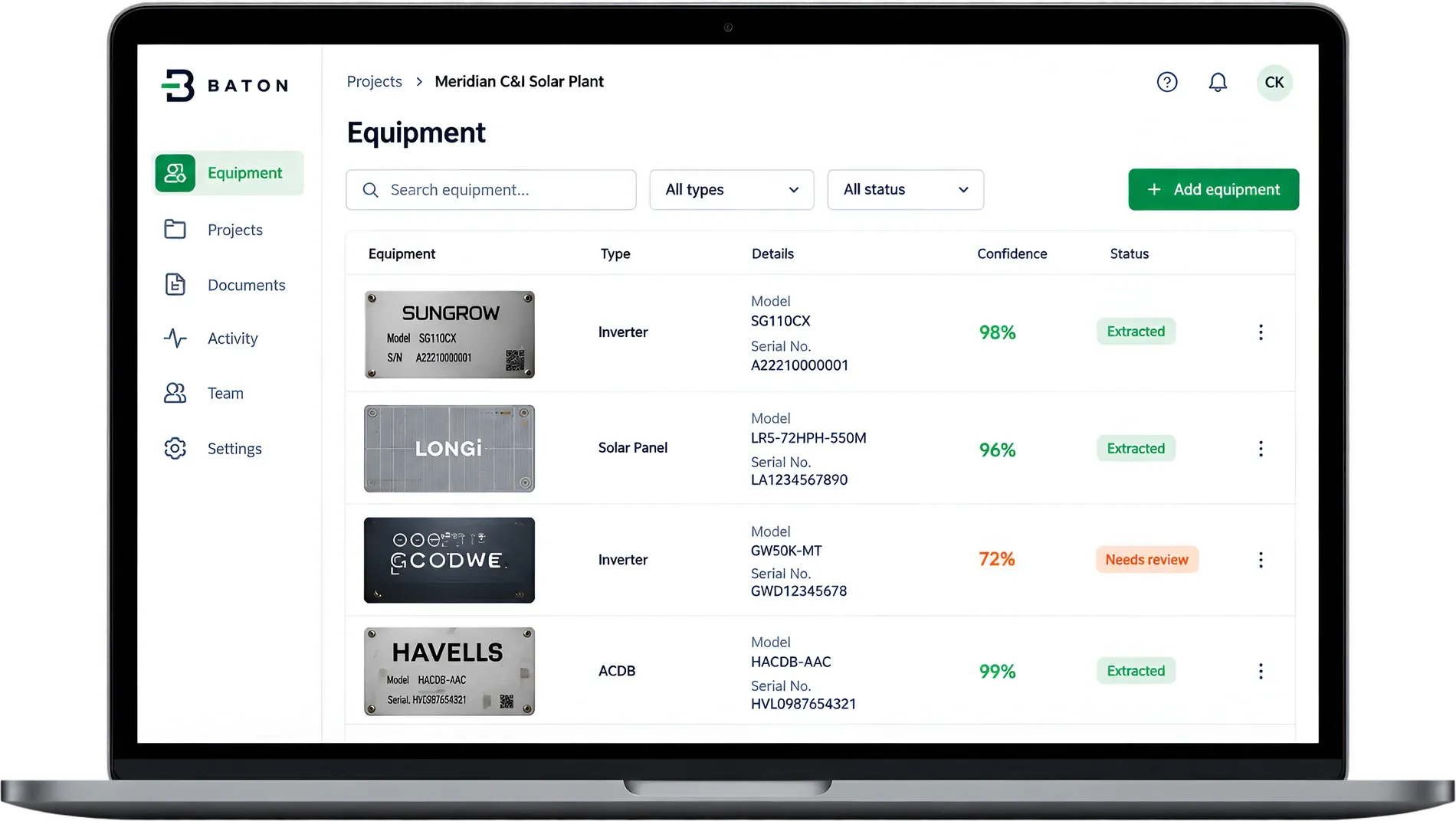Viewport: 1456px width, 821px height.
Task: Open the LONGi panel thumbnail
Action: point(449,448)
